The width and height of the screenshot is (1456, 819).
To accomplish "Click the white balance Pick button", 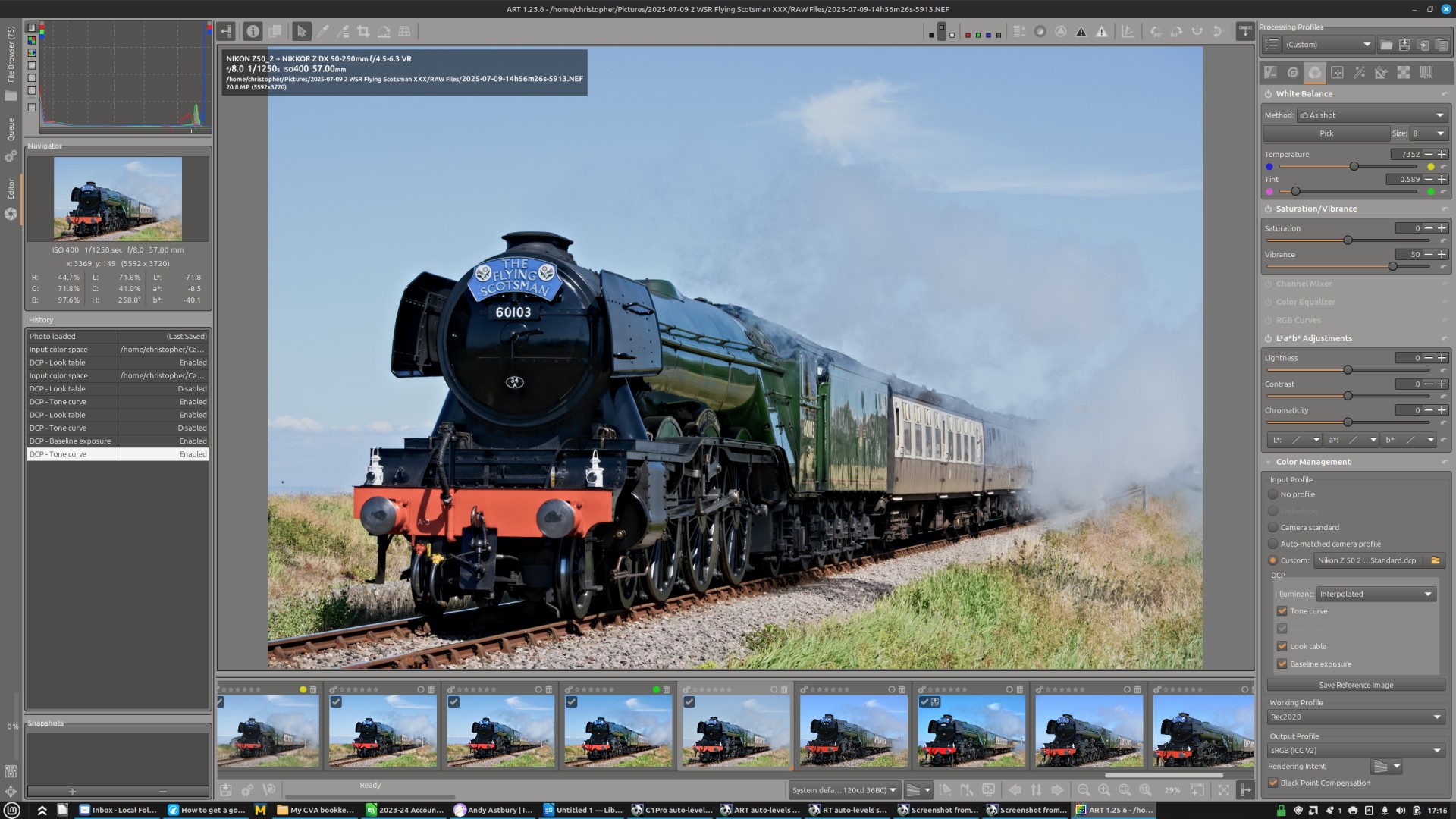I will click(1326, 133).
